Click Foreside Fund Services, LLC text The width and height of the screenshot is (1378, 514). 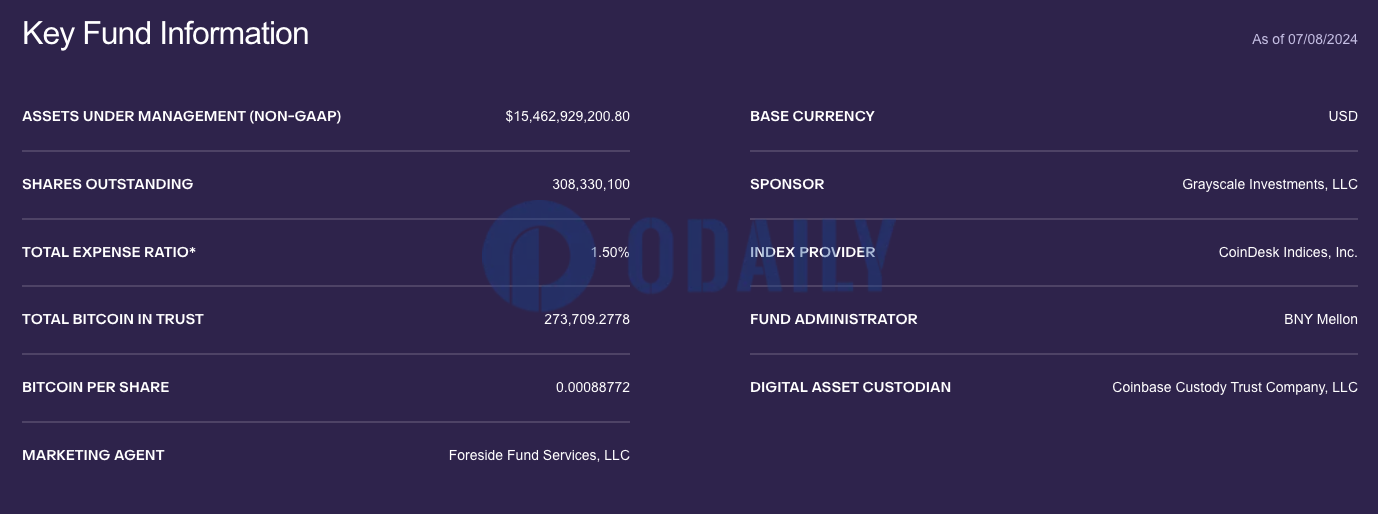[x=539, y=455]
